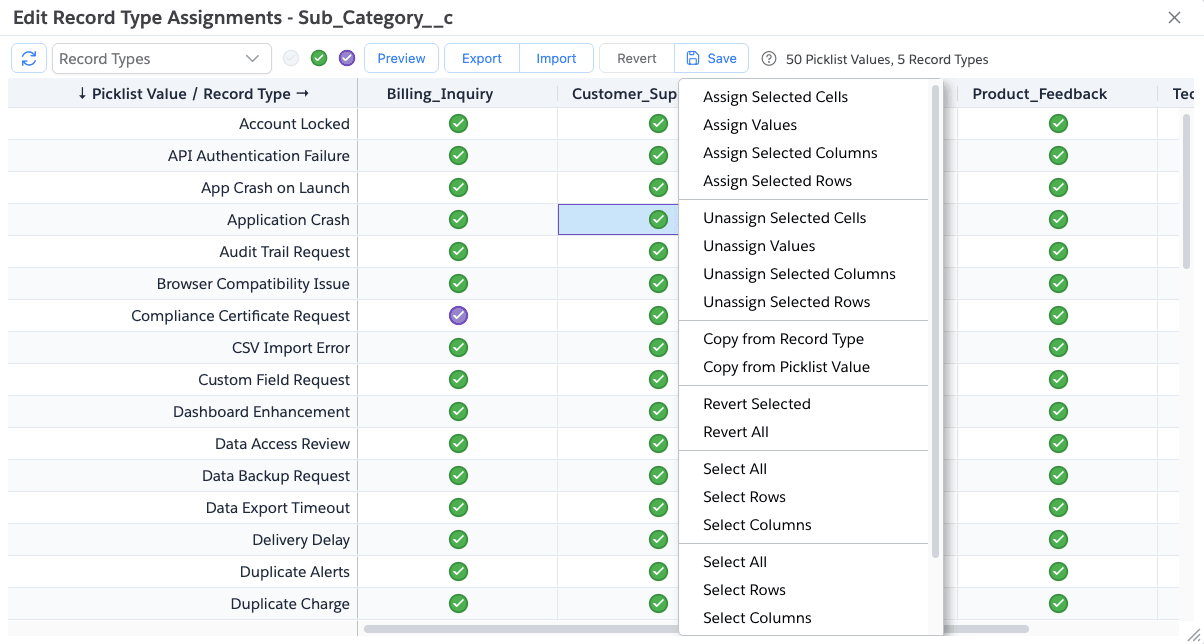Toggle Customer_Sup assignment for Duplicate Charge

coord(658,604)
